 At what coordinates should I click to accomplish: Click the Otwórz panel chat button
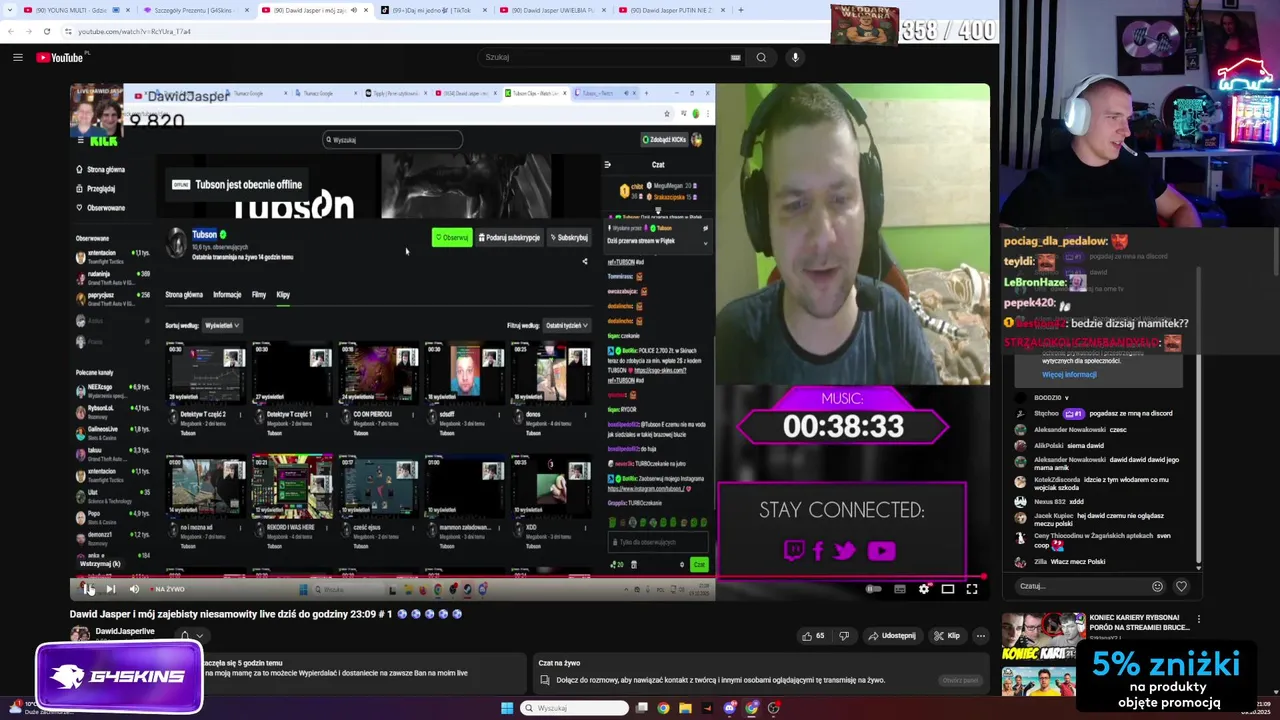click(x=960, y=680)
